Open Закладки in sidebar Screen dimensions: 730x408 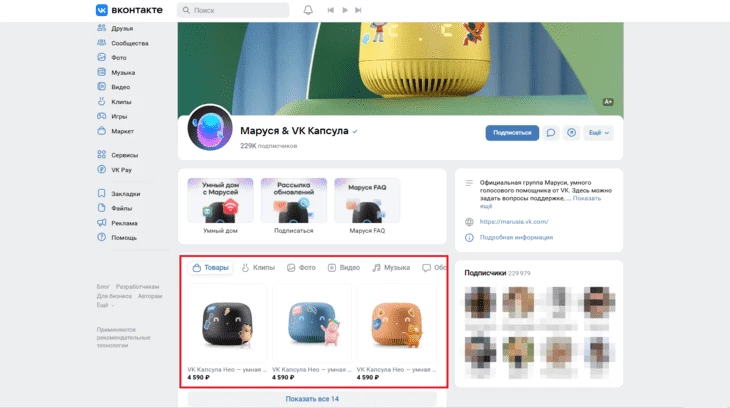[119, 193]
